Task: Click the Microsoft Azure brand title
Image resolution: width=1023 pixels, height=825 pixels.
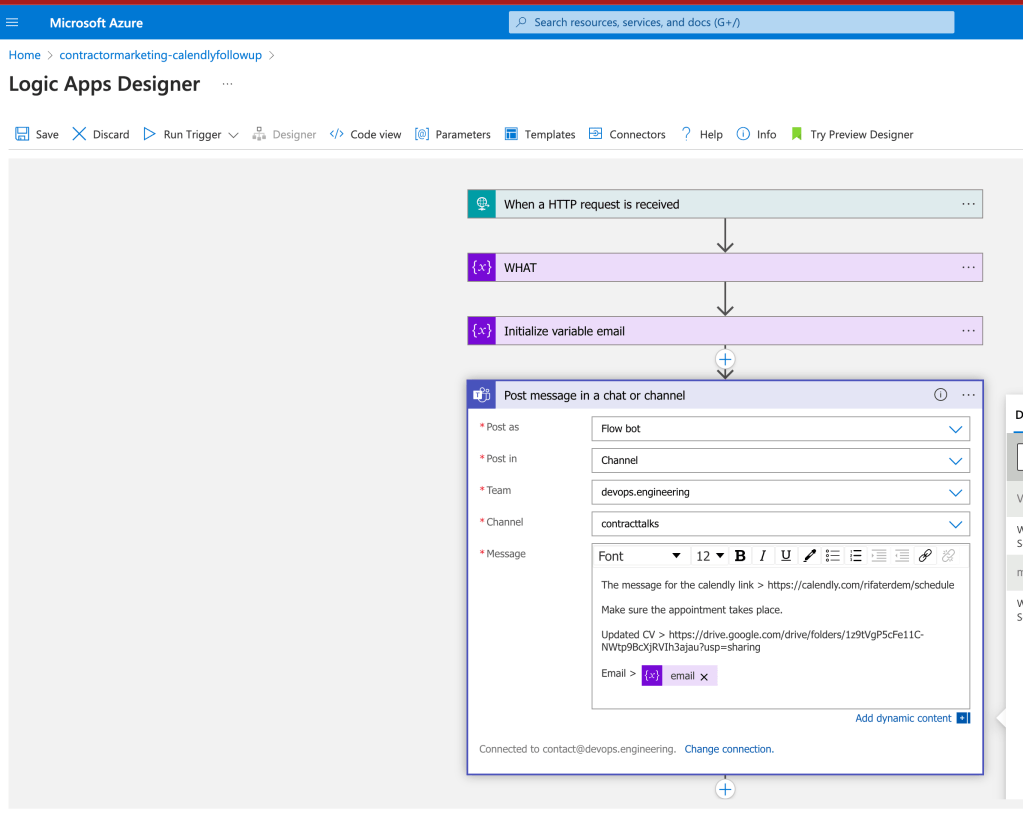Action: (x=96, y=23)
